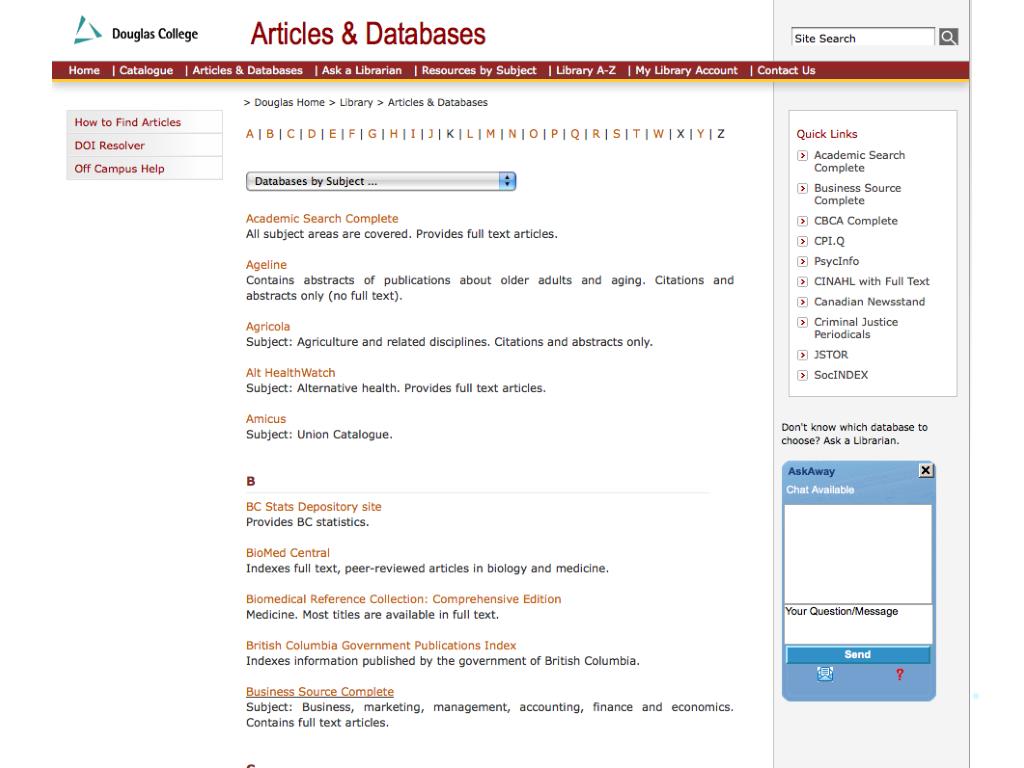Open My Library Account menu item

pyautogui.click(x=686, y=70)
